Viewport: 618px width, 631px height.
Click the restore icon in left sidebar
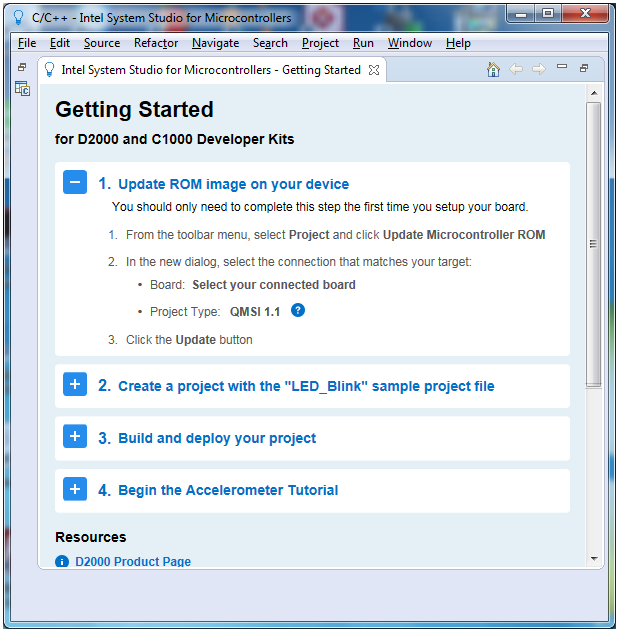pyautogui.click(x=22, y=67)
